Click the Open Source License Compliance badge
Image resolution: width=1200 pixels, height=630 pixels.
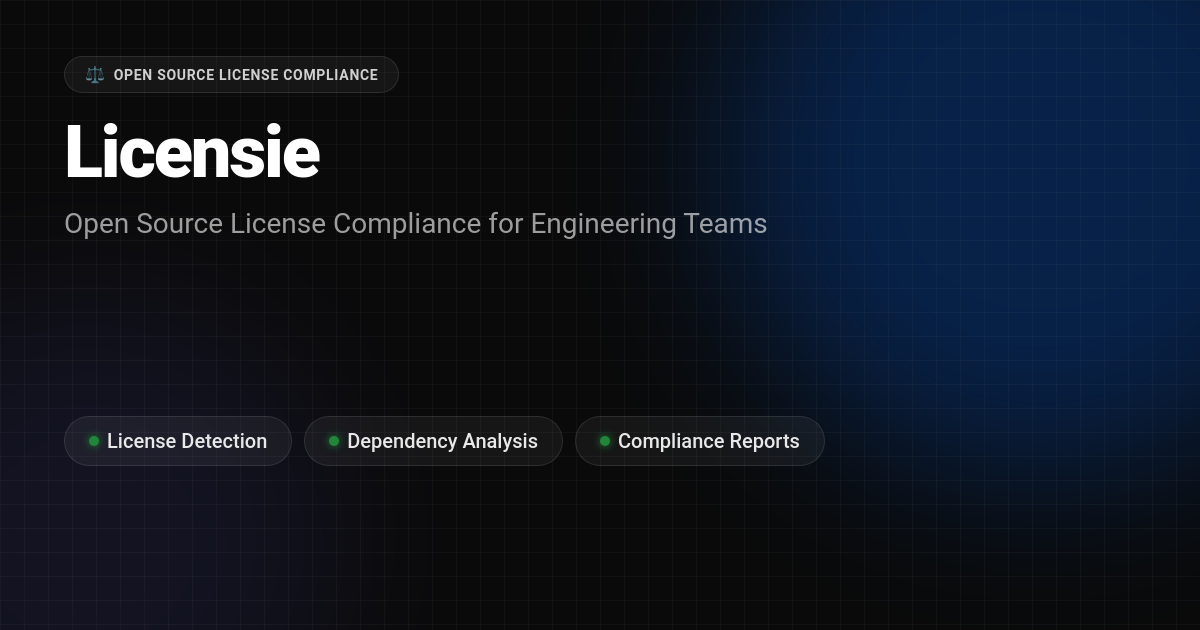pos(231,75)
